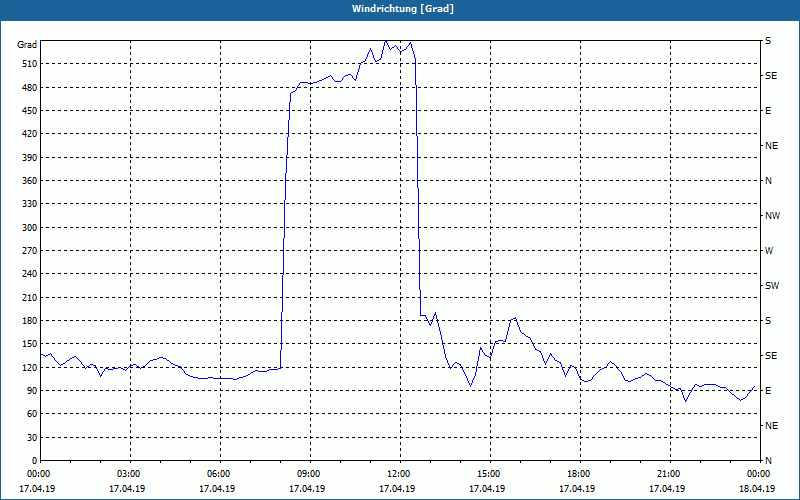Click the 450 degree axis label
This screenshot has height=500, width=800.
coord(29,111)
